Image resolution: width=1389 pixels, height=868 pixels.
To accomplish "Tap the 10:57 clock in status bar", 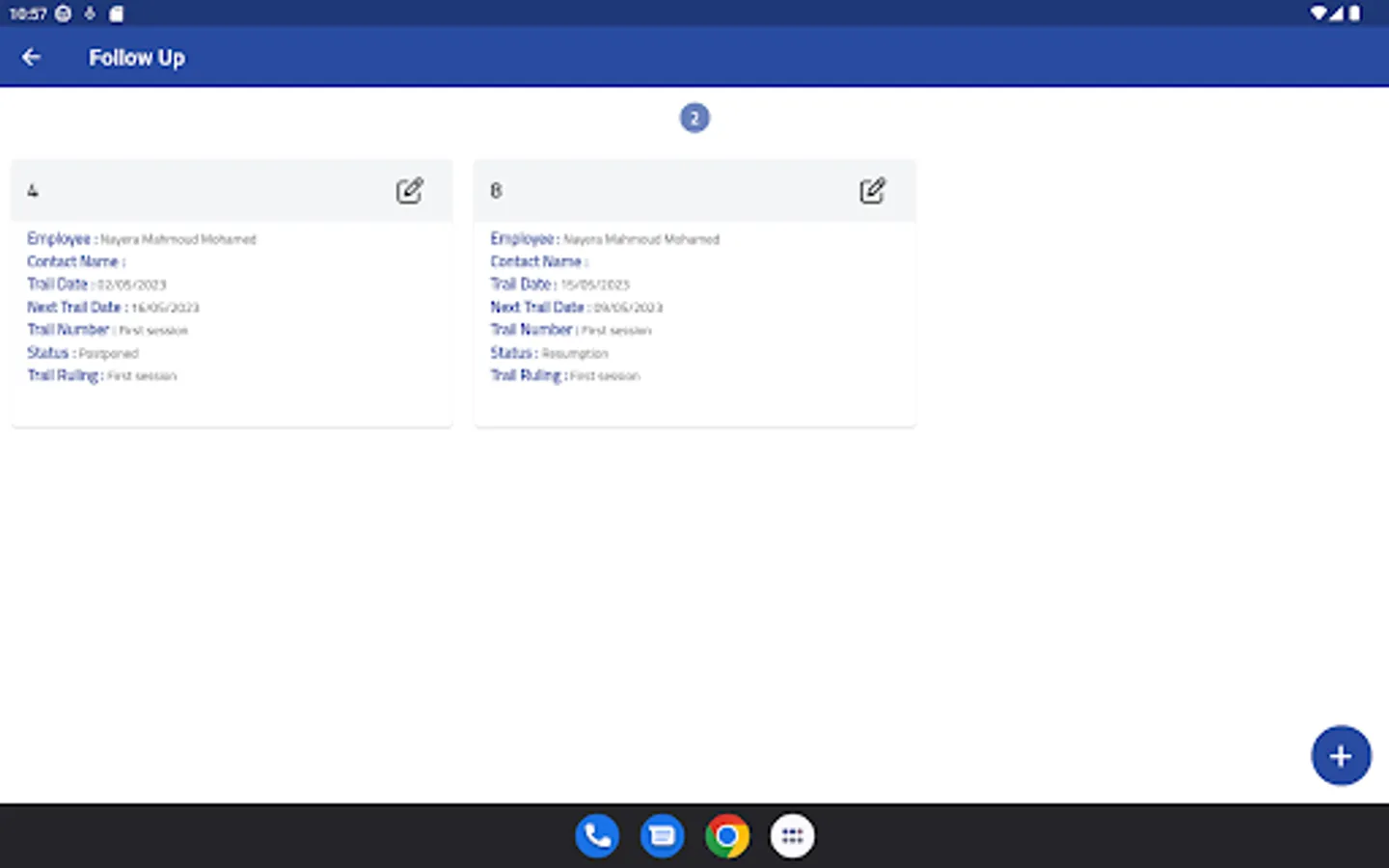I will tap(28, 14).
